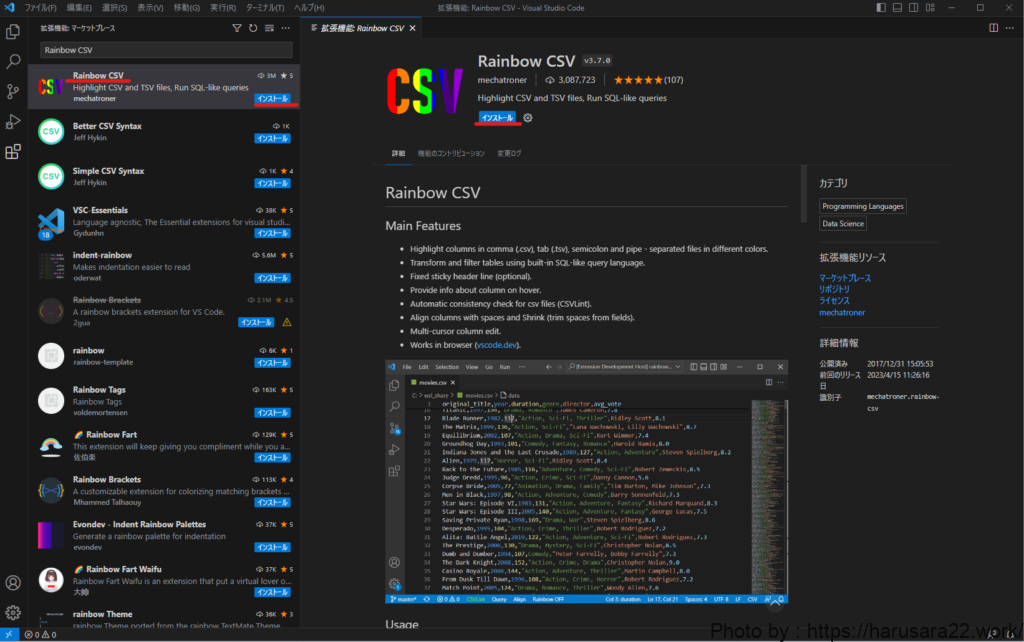Open the editor more actions ellipsis menu

coord(1008,28)
